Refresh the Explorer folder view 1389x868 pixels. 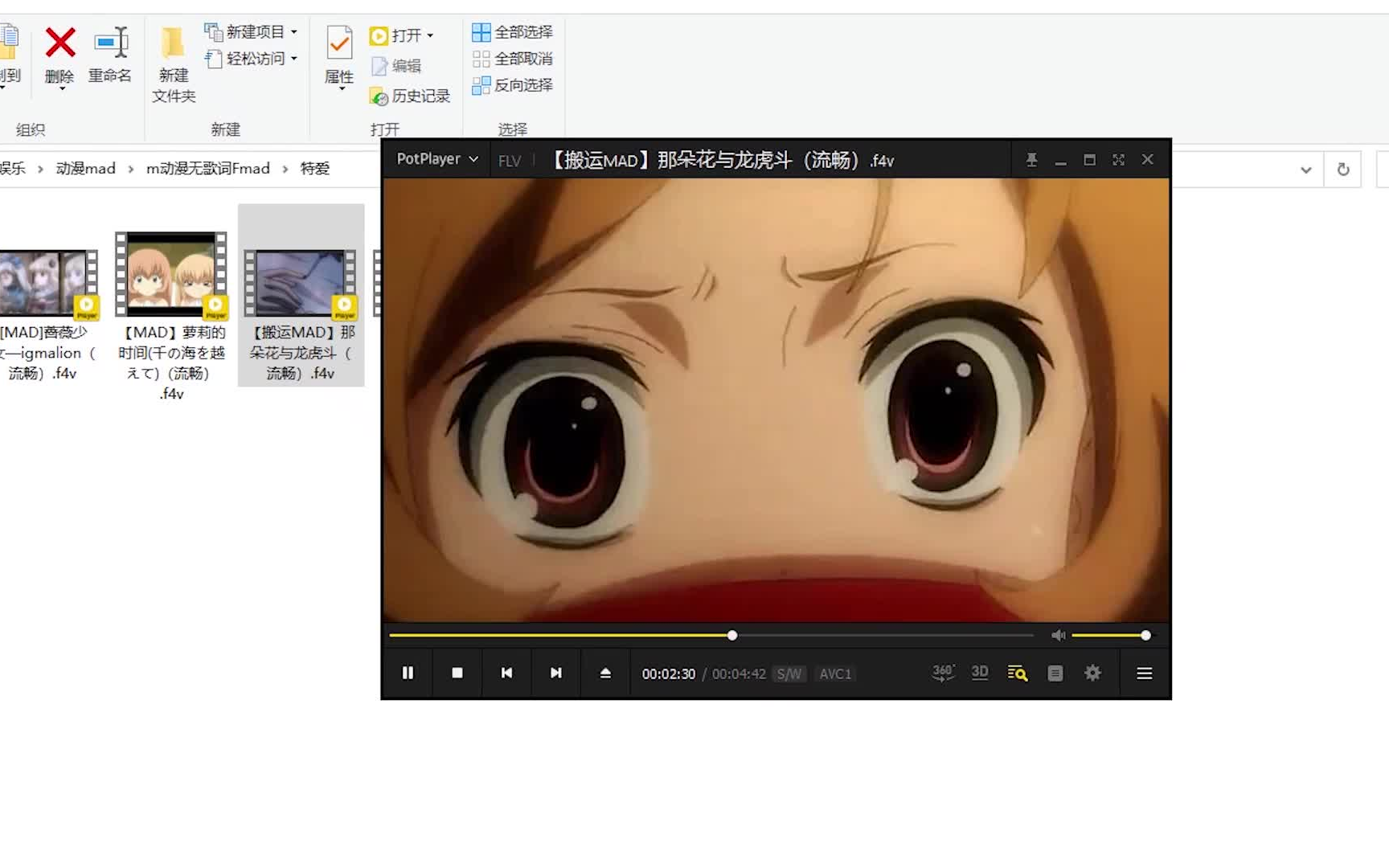point(1343,170)
